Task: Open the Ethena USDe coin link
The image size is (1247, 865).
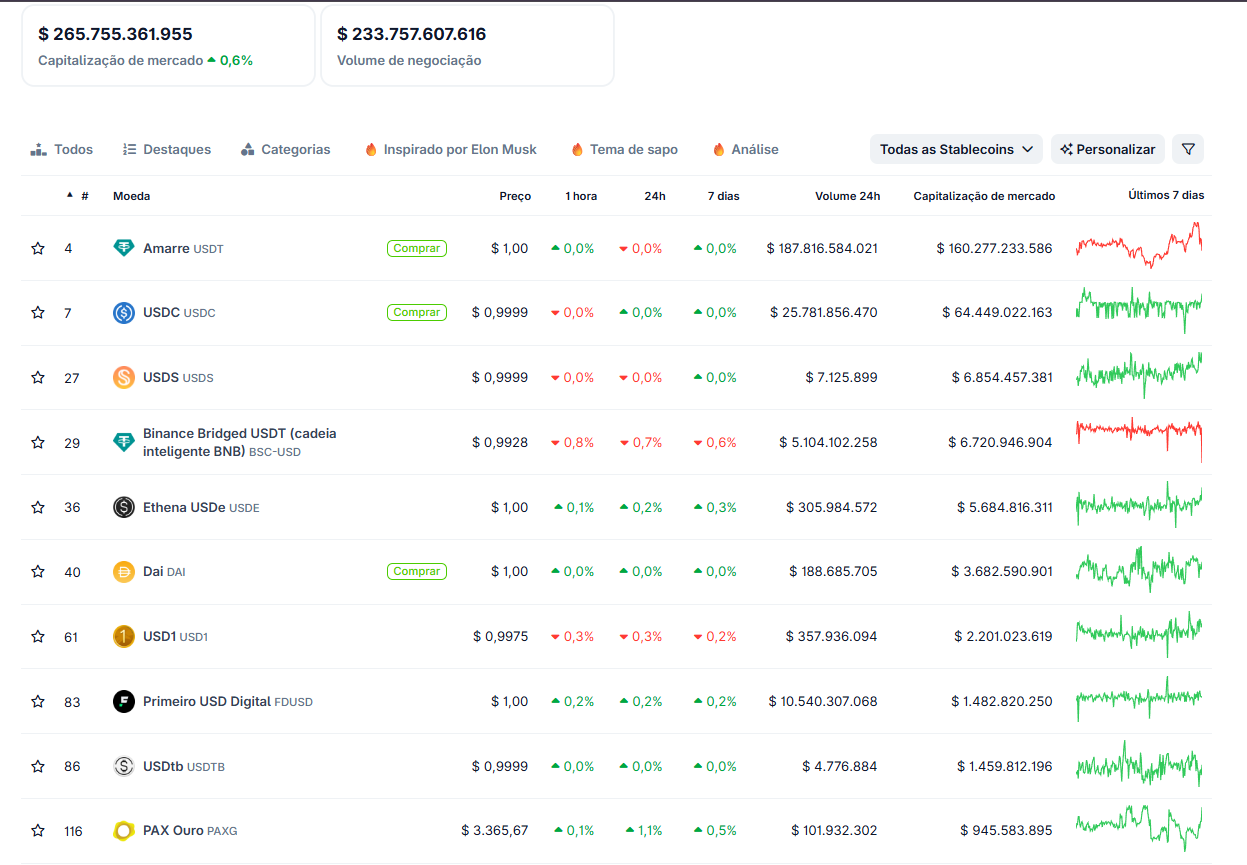Action: pyautogui.click(x=201, y=507)
